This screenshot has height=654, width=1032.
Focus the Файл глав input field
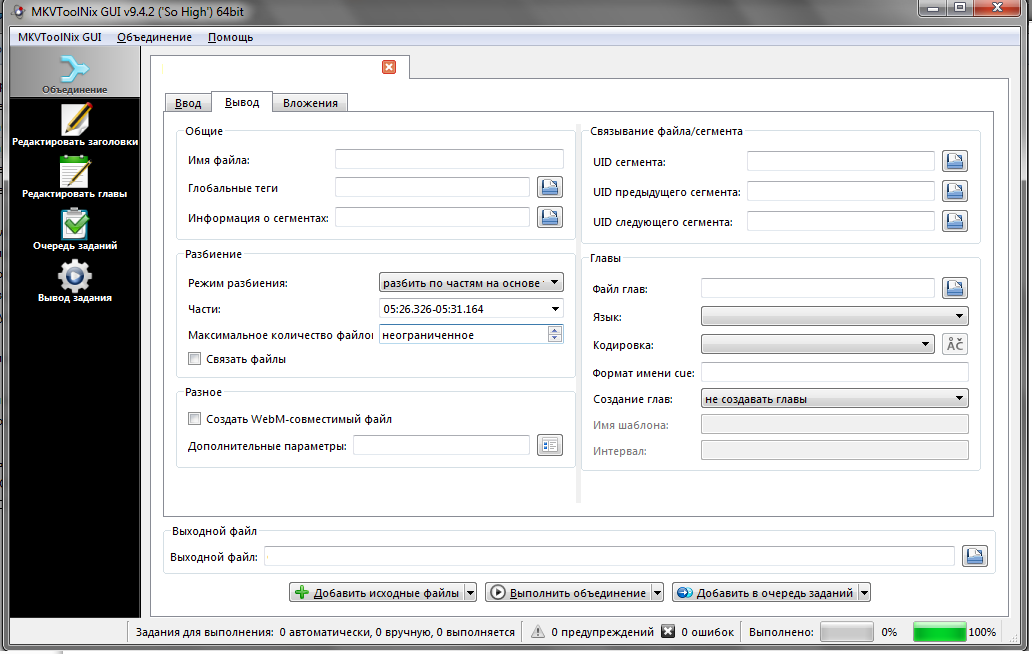(x=817, y=288)
